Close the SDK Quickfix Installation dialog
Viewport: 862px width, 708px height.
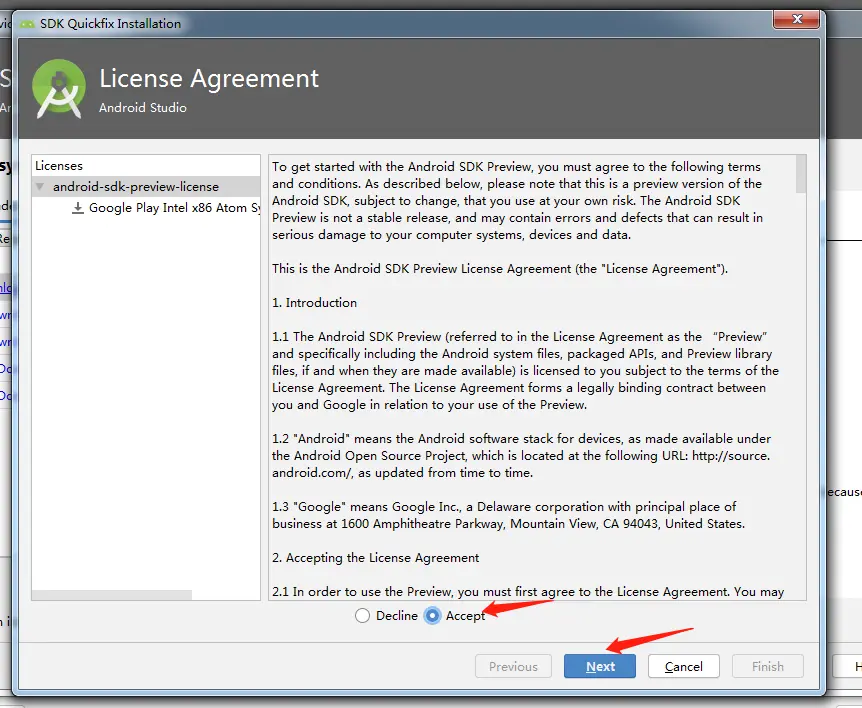point(797,19)
